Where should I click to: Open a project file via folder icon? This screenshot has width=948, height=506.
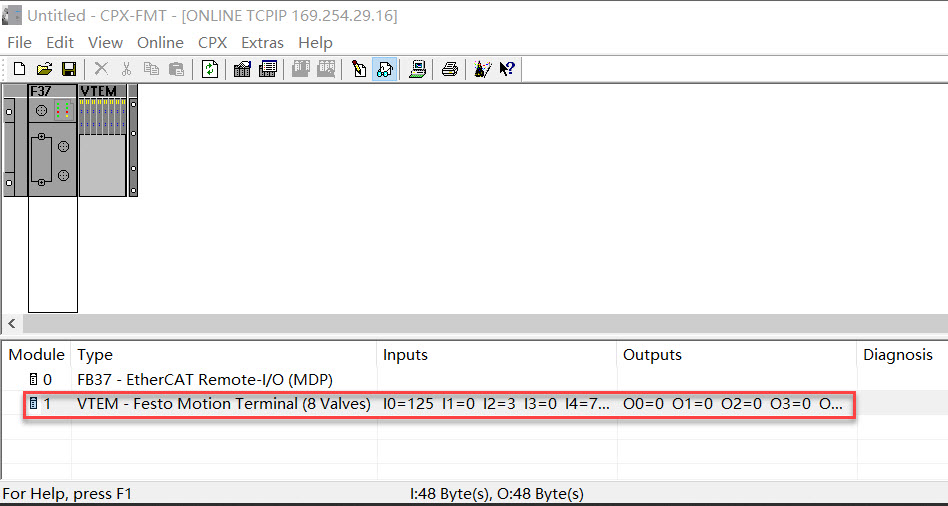pos(44,69)
